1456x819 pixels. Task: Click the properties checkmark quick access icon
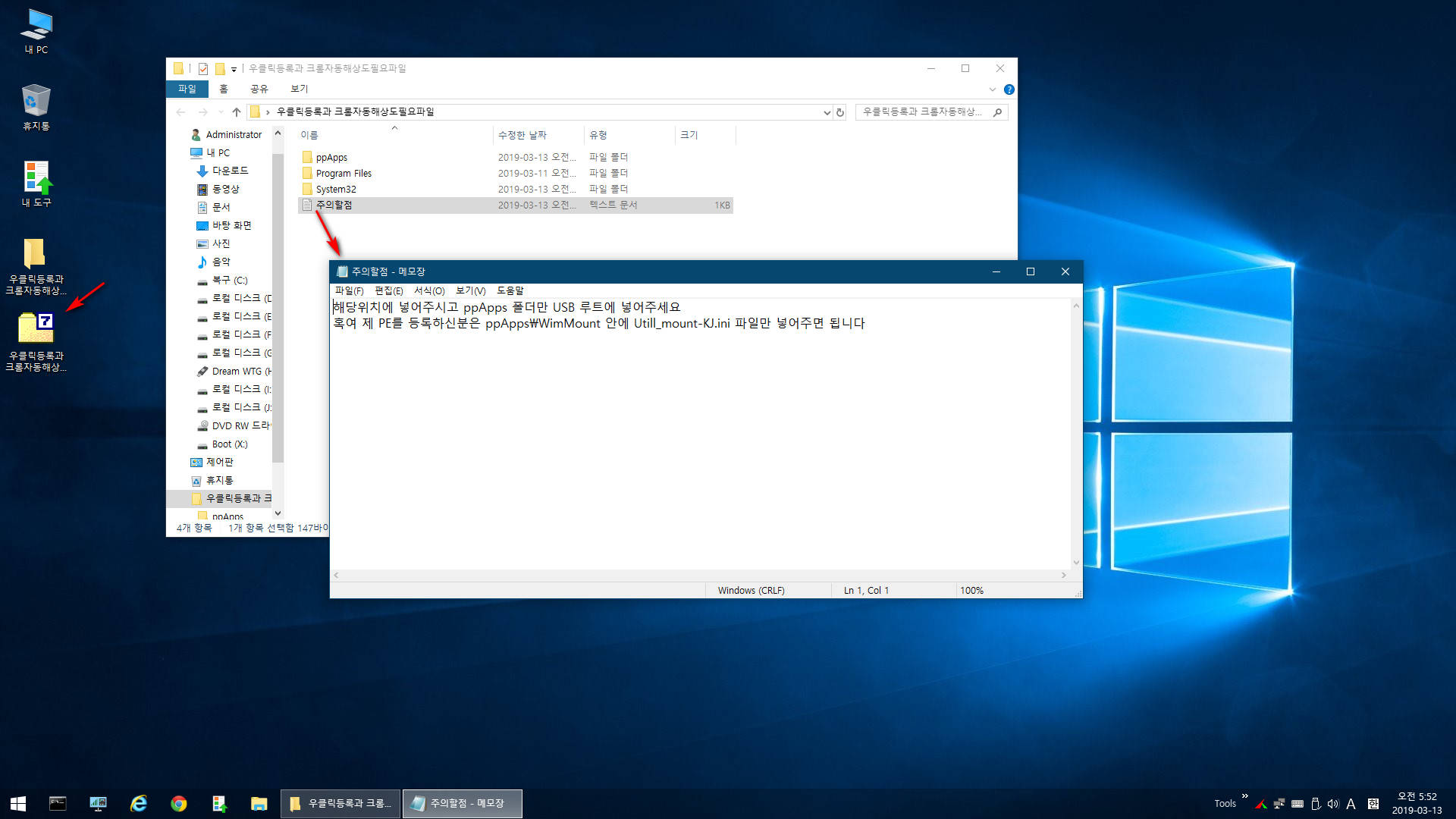(x=203, y=69)
